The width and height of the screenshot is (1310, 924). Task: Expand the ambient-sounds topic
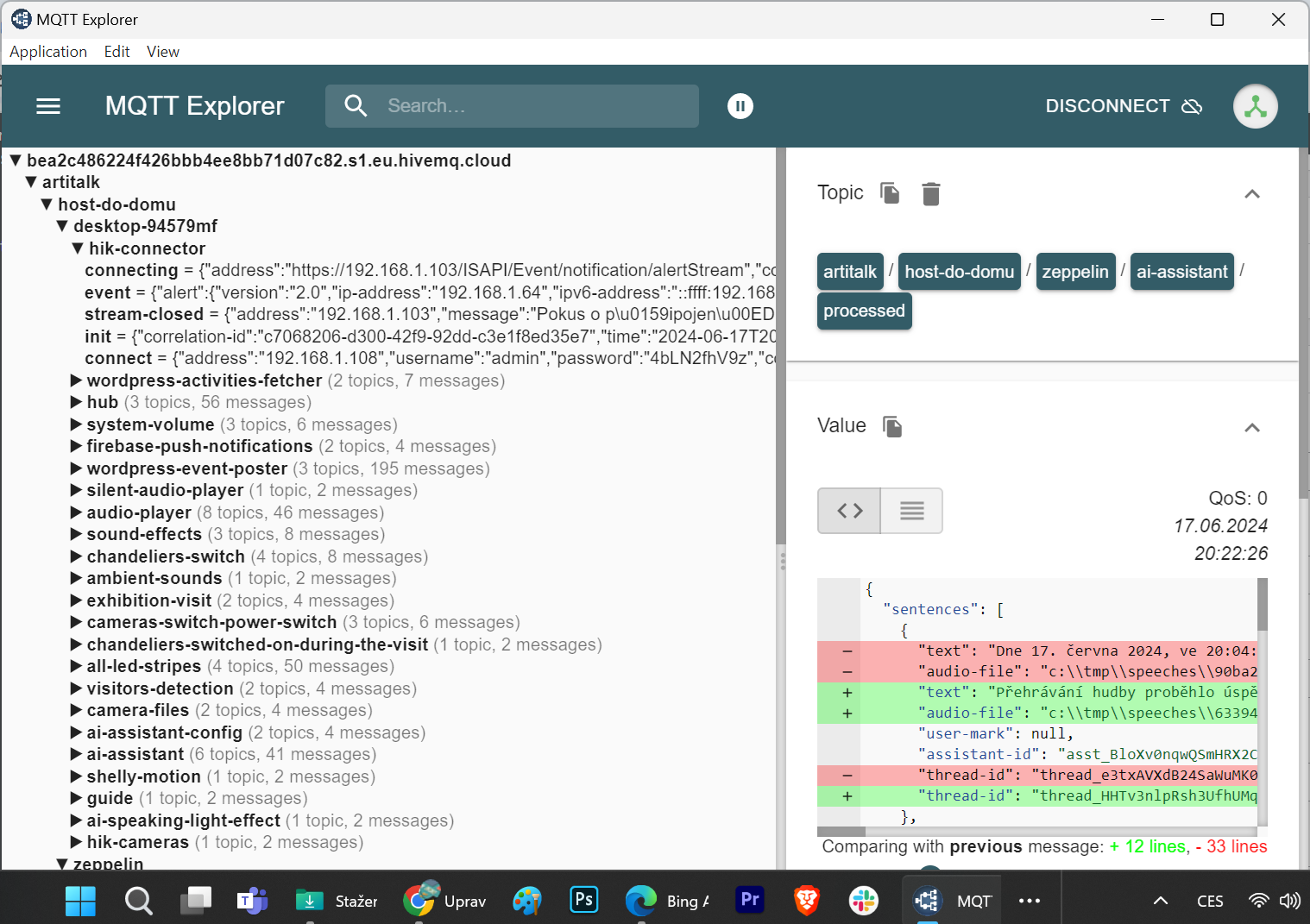click(76, 578)
